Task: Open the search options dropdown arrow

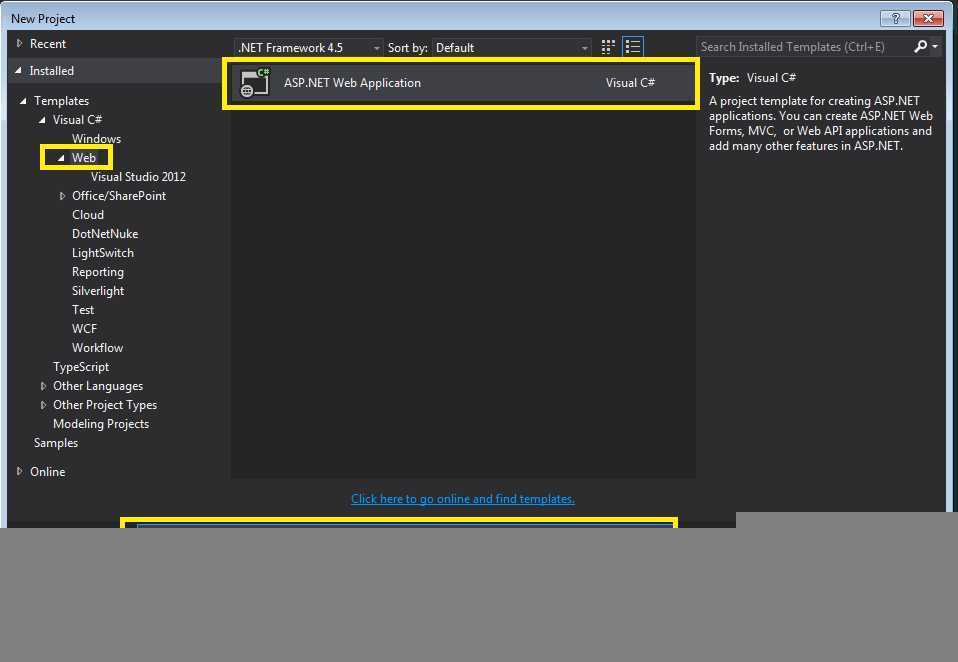Action: point(935,46)
